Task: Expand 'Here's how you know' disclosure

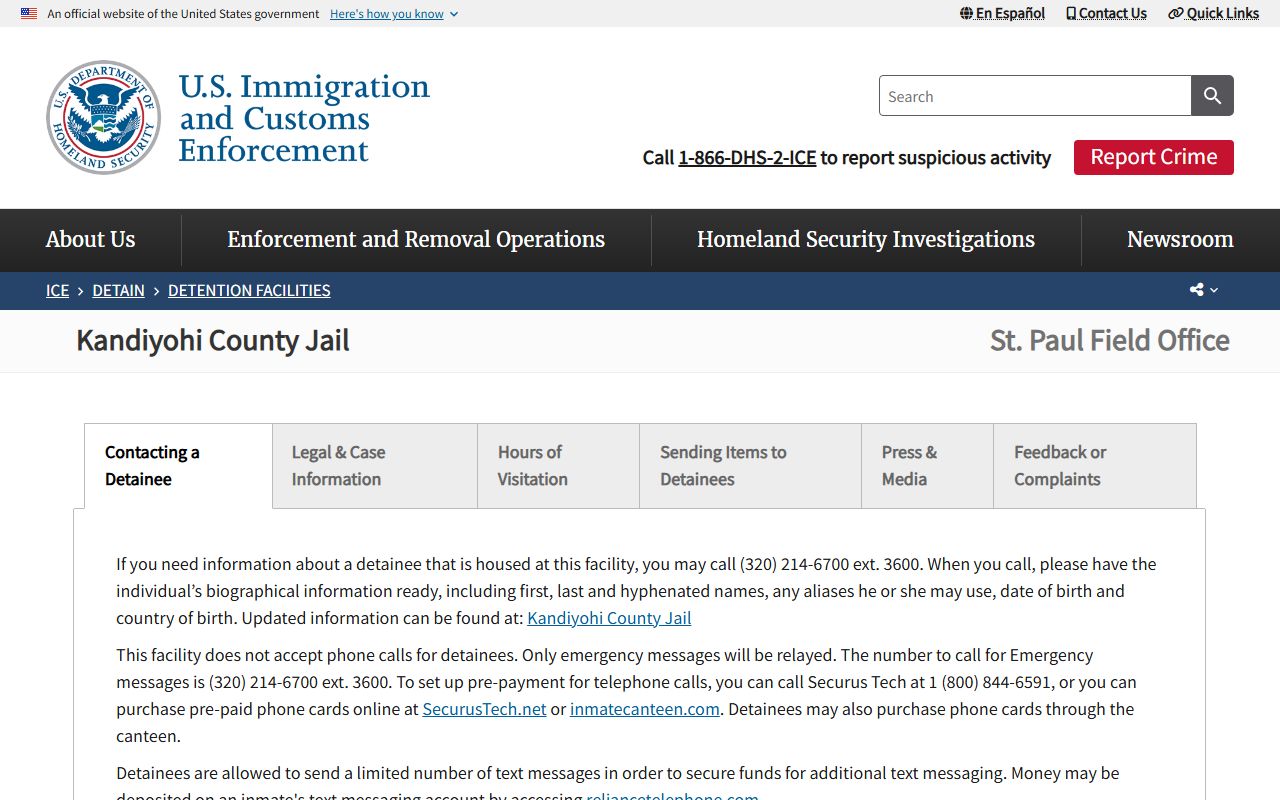Action: tap(394, 14)
